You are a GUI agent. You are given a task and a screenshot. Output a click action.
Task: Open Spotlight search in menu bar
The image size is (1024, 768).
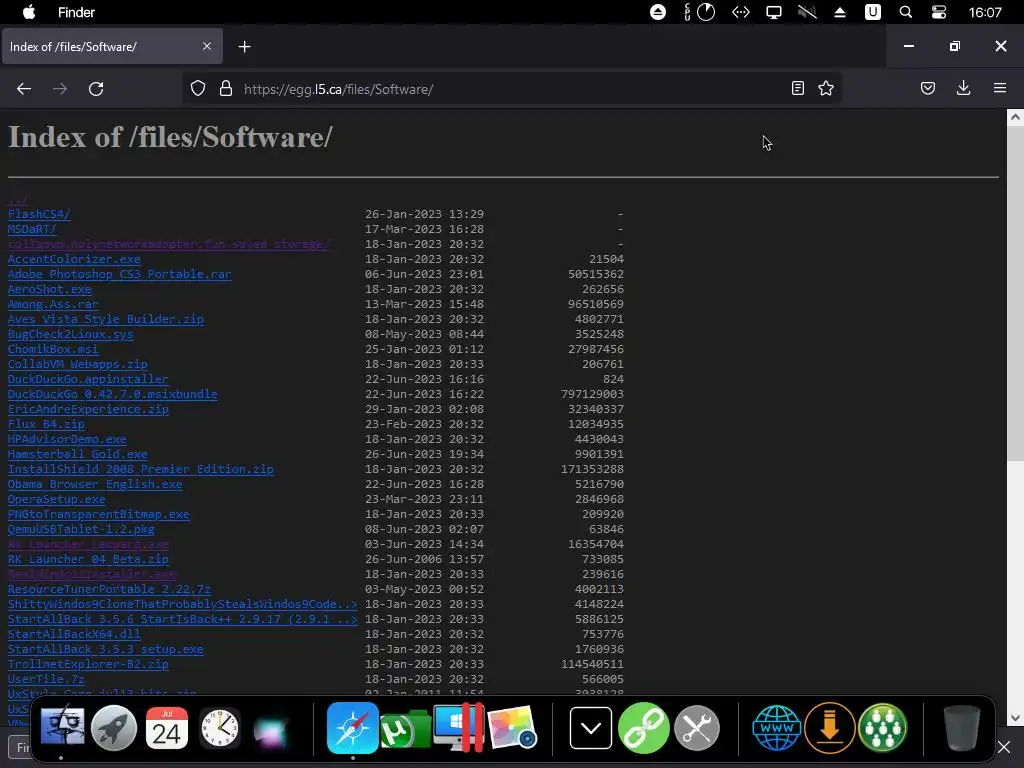[x=906, y=12]
